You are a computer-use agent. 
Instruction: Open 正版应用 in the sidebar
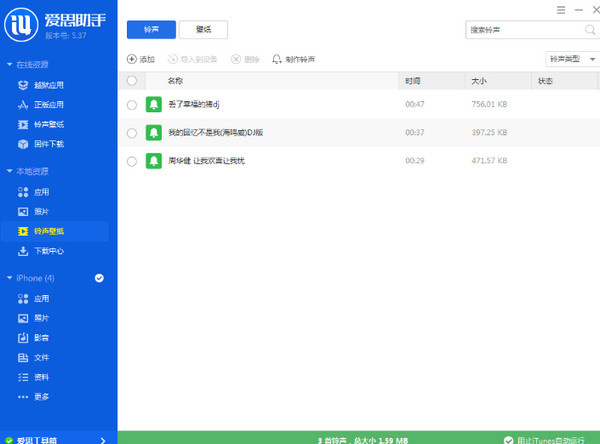coord(48,104)
